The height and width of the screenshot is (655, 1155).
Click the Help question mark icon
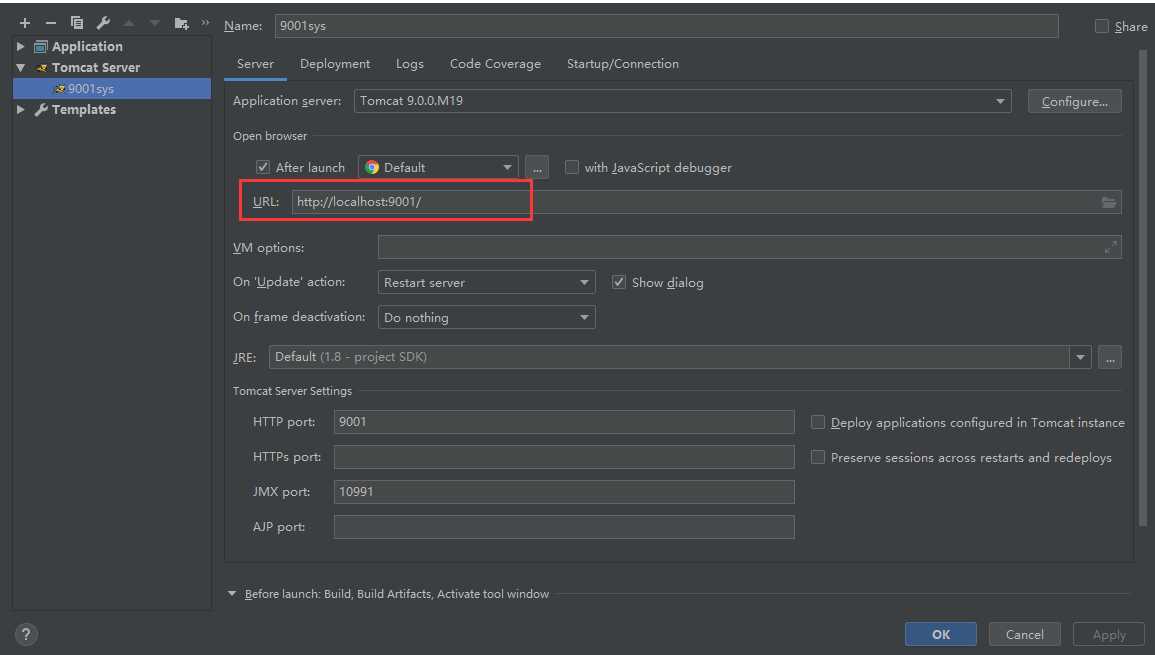point(27,633)
